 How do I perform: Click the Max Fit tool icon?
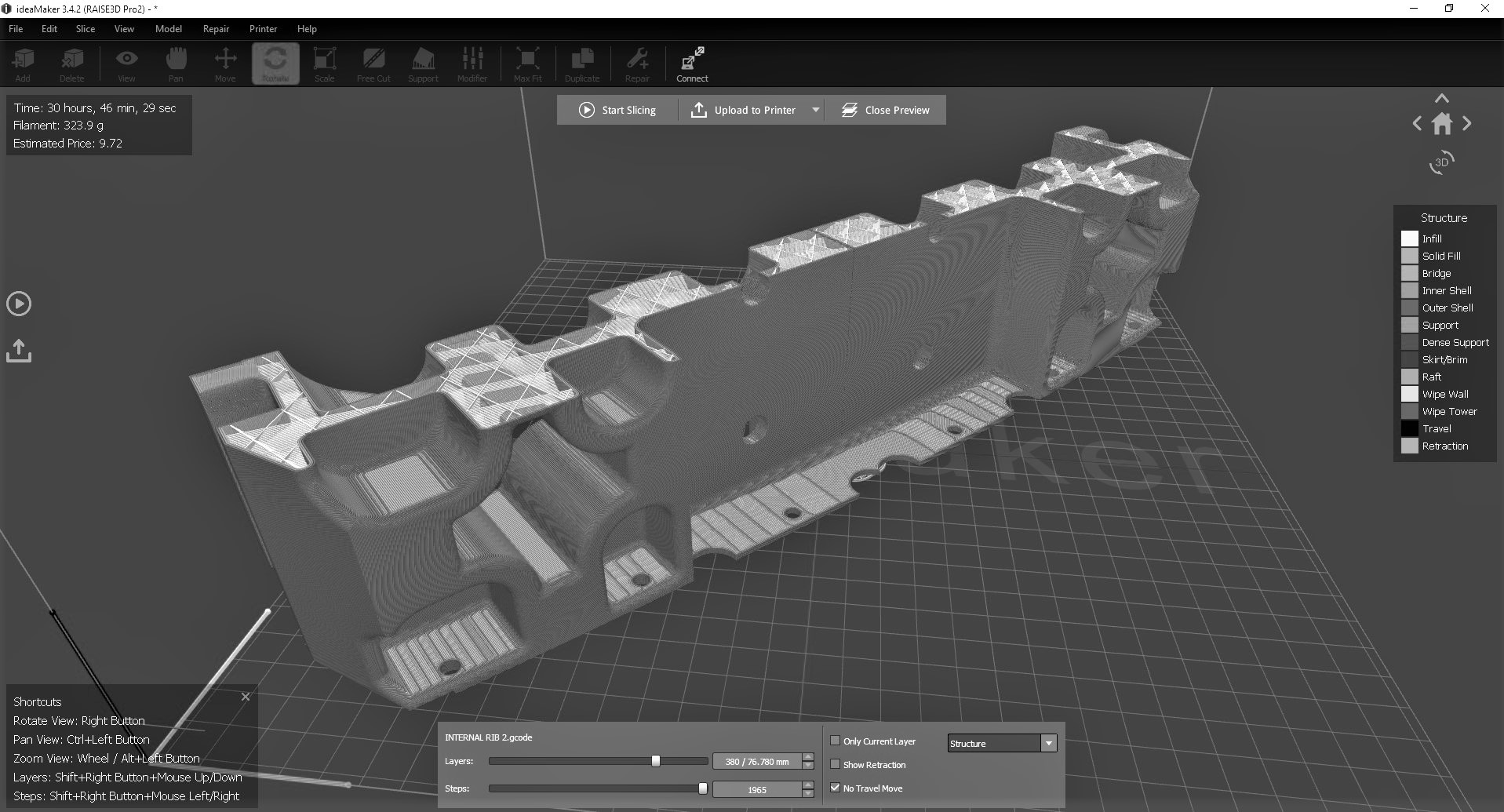point(527,64)
